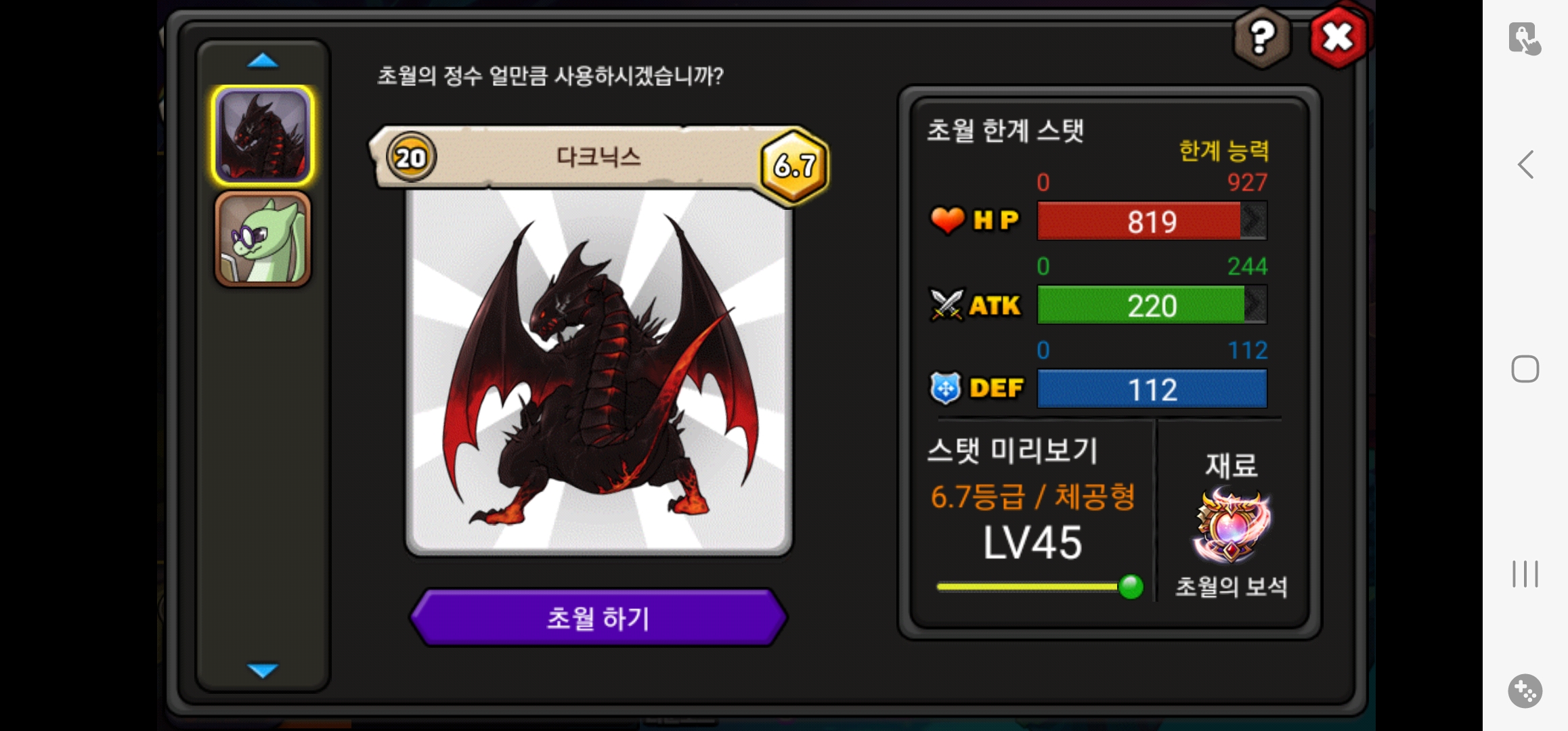Open the game controller tools icon
Image resolution: width=1568 pixels, height=731 pixels.
point(1525,691)
